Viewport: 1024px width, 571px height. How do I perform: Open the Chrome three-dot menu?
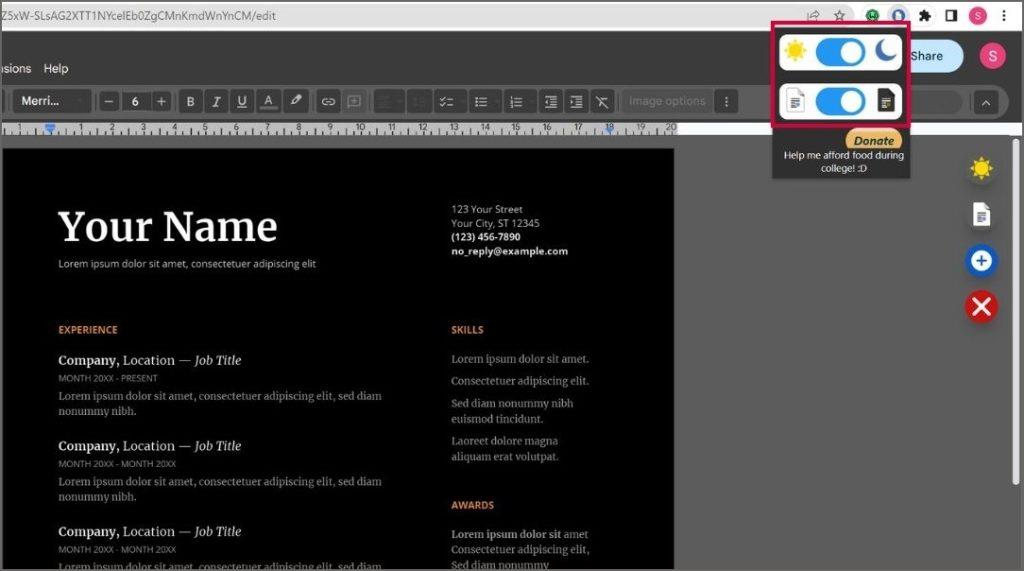[x=1004, y=16]
